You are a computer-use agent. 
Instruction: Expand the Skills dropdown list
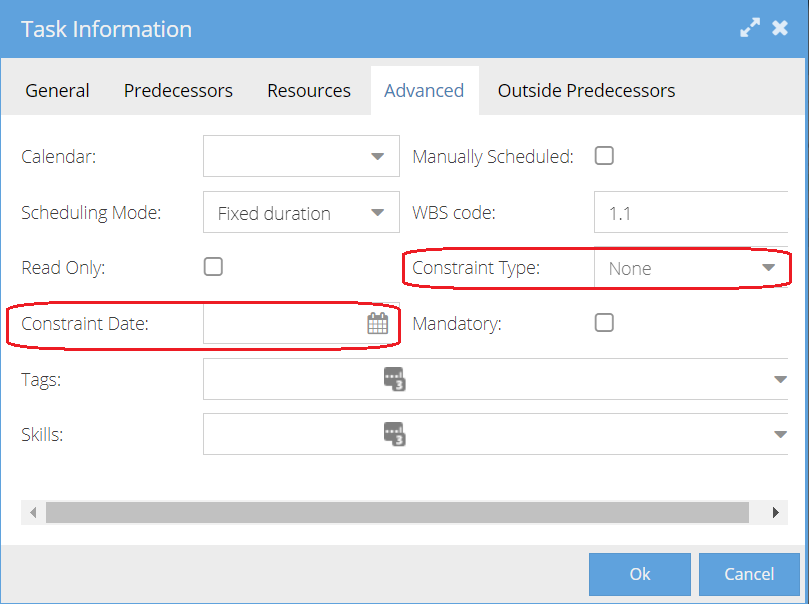[779, 434]
